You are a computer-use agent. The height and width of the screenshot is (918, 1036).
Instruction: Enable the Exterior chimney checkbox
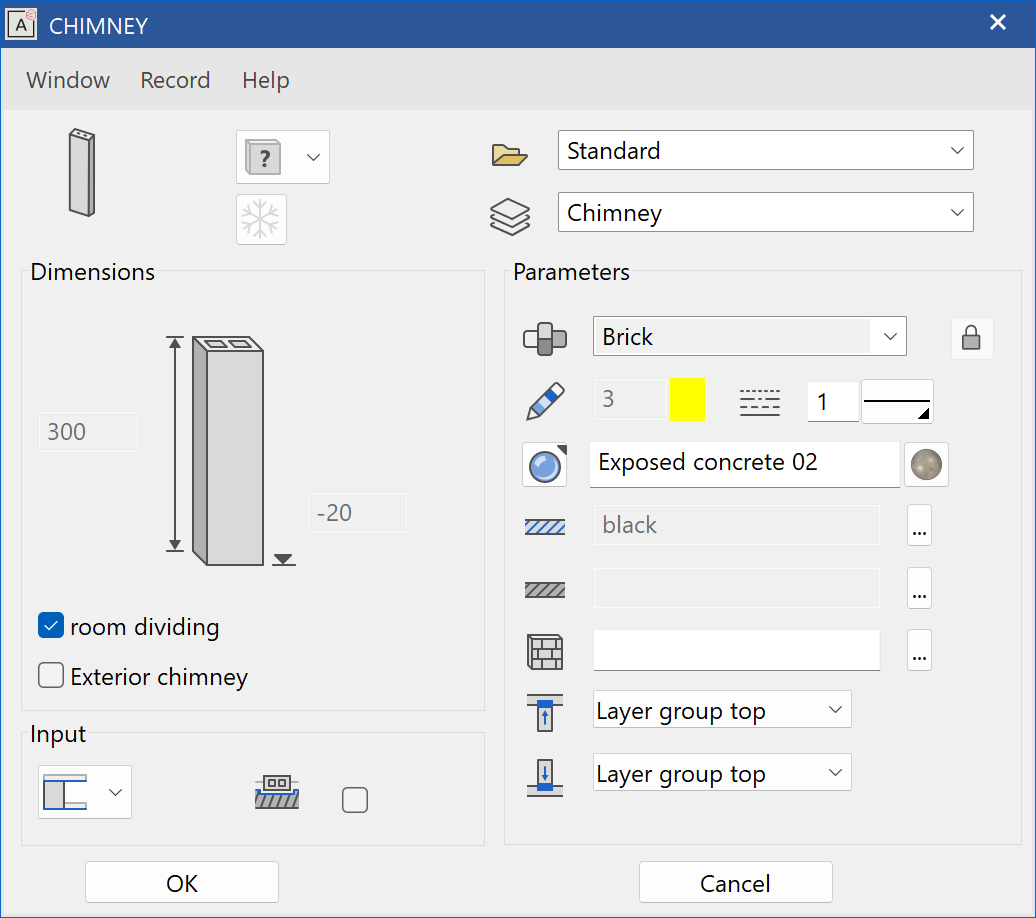[51, 675]
